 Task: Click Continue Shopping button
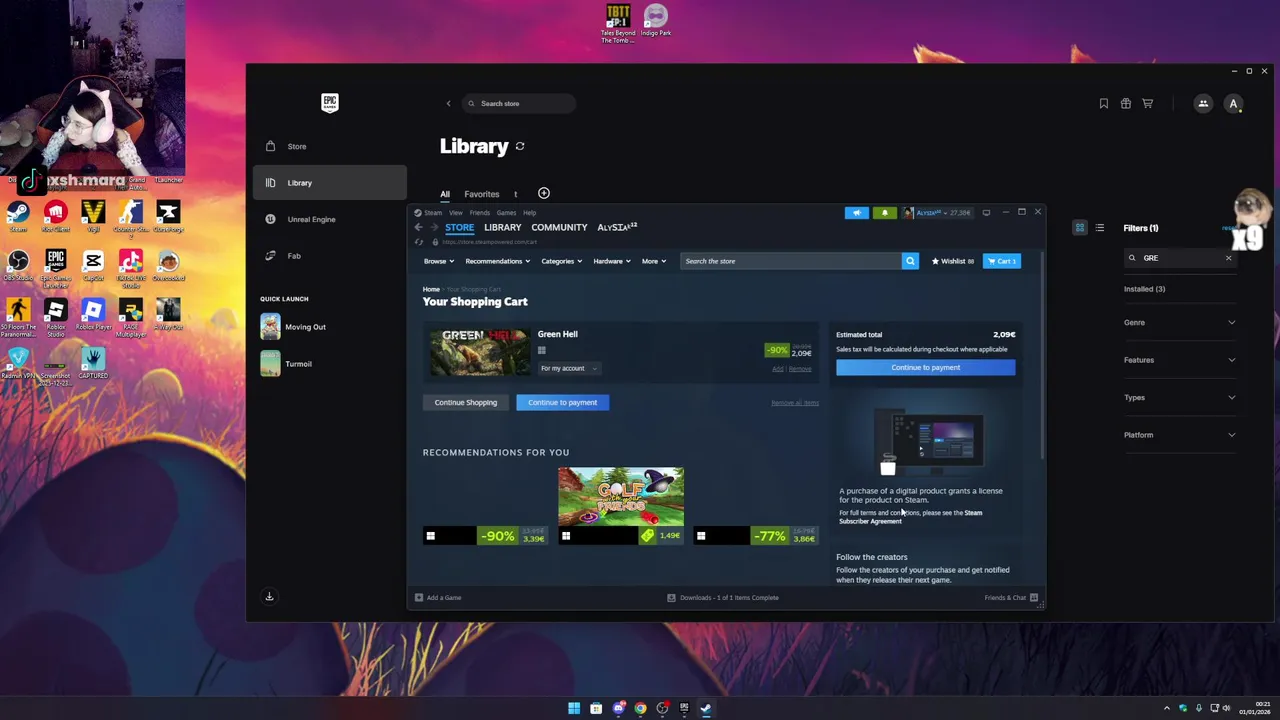click(x=465, y=402)
